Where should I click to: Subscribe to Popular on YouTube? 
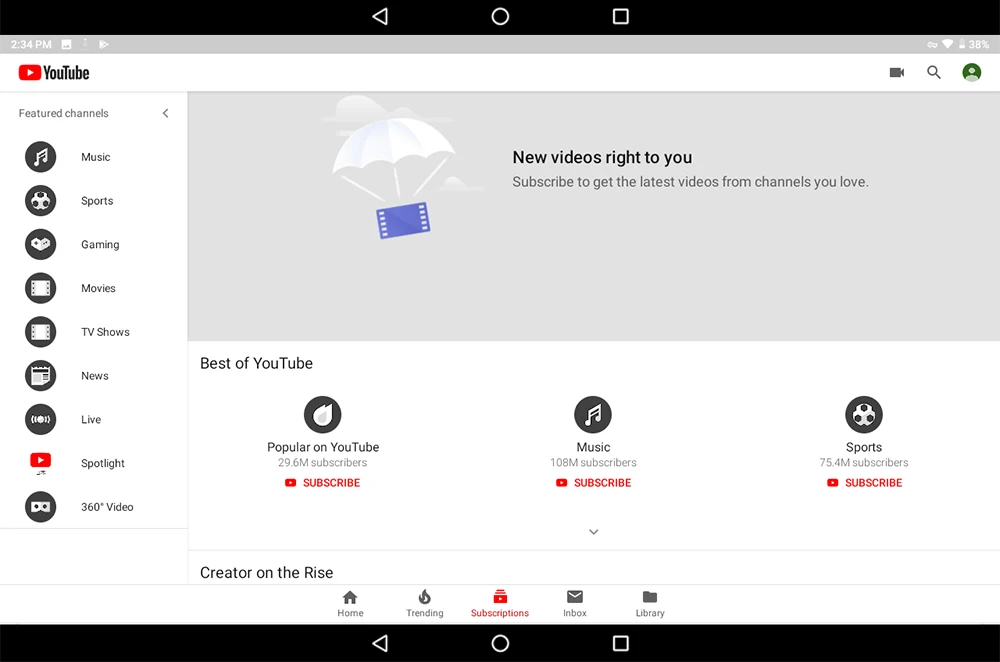click(x=323, y=483)
